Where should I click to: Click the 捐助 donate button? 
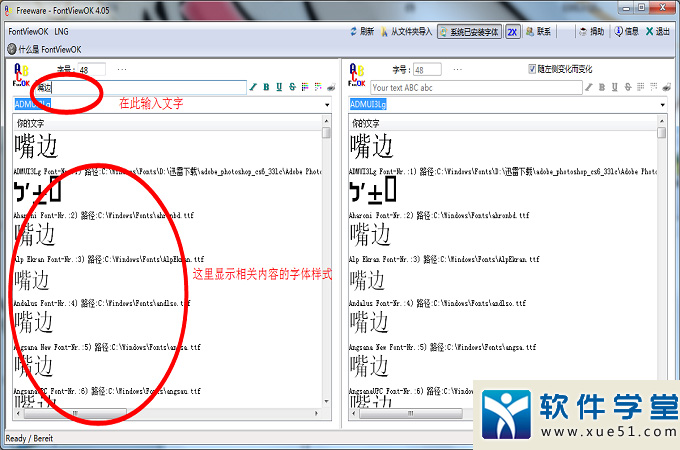coord(592,32)
